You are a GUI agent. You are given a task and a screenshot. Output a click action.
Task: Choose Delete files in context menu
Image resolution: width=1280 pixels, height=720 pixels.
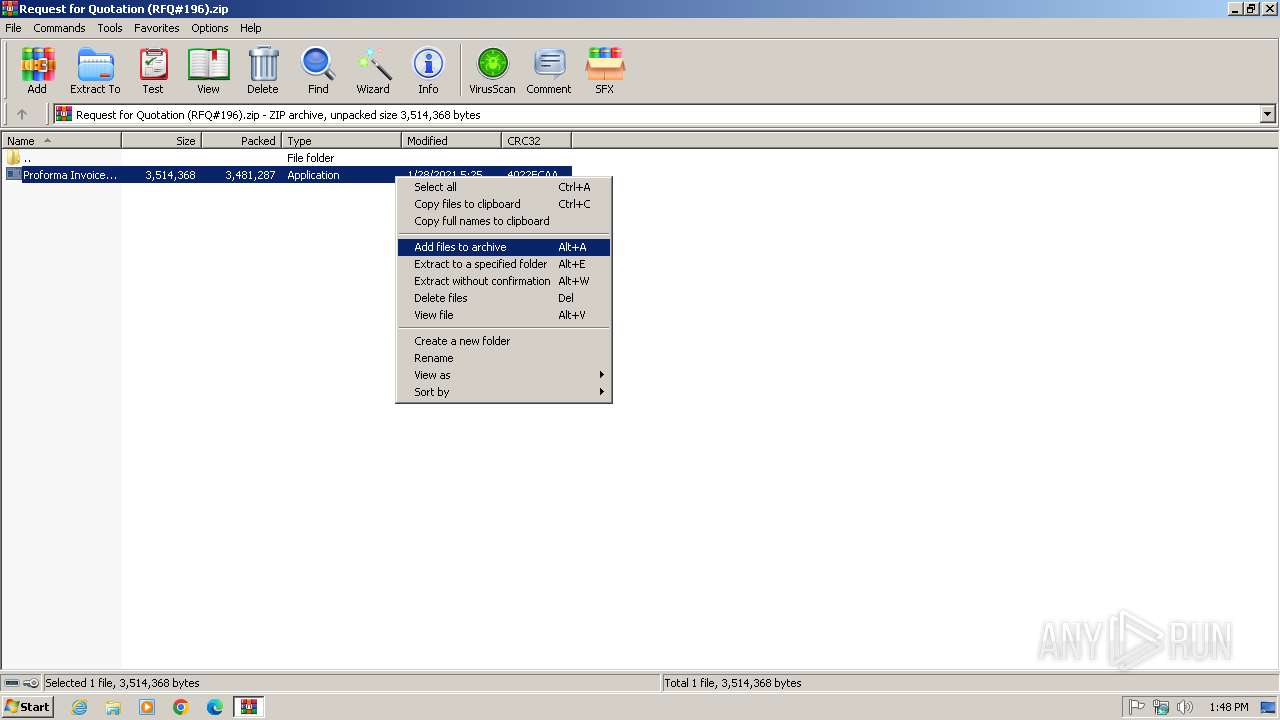click(504, 298)
